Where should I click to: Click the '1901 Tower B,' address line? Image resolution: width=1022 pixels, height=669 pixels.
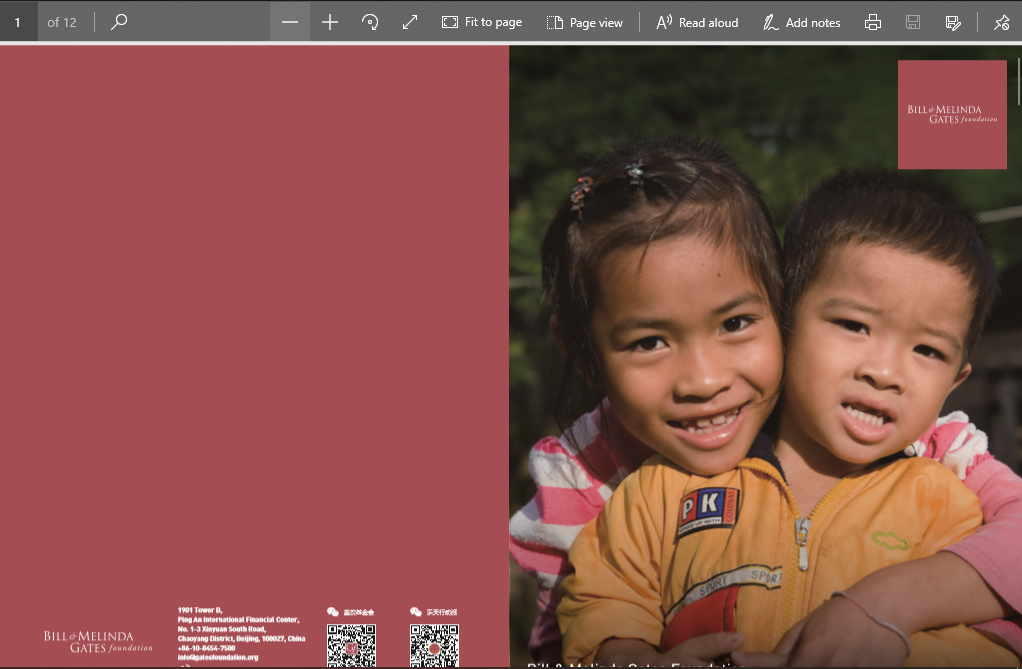tap(200, 610)
